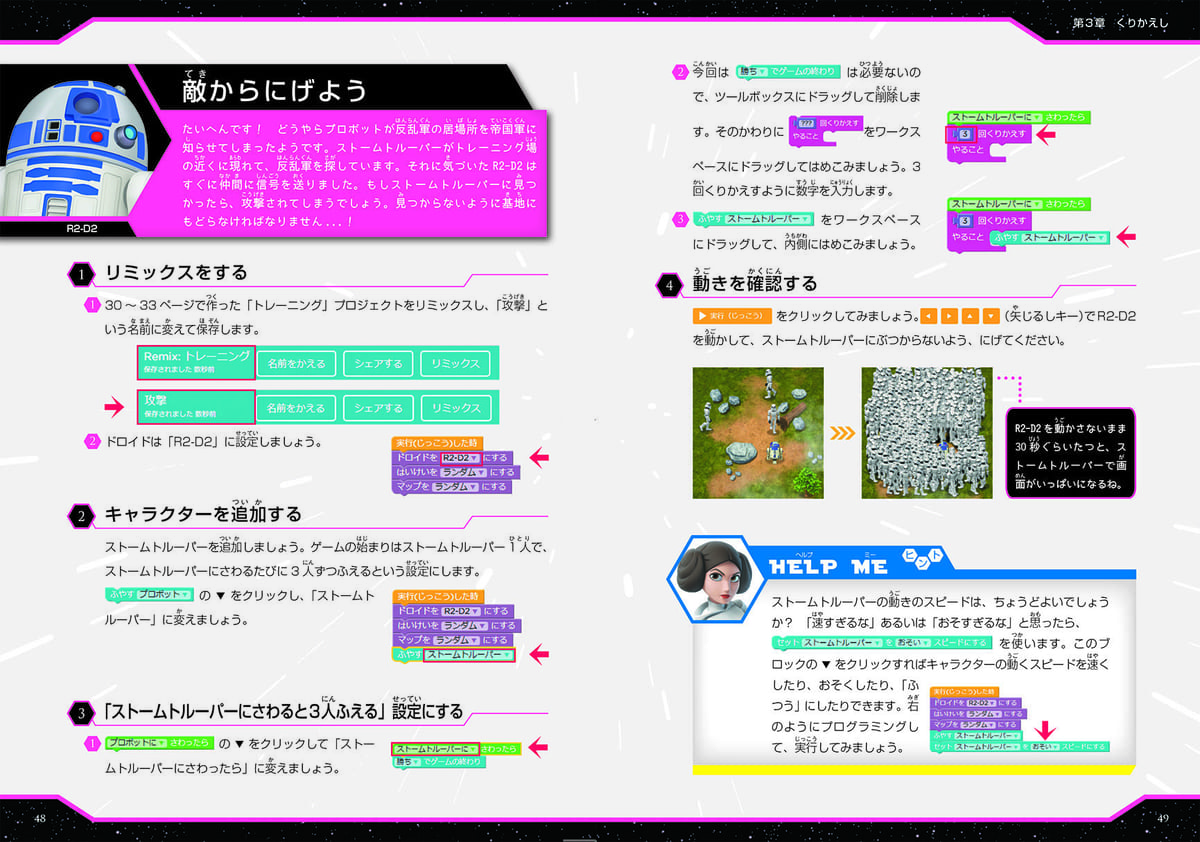Image resolution: width=1200 pixels, height=842 pixels.
Task: Select the 攻撃 project title
Action: point(197,404)
